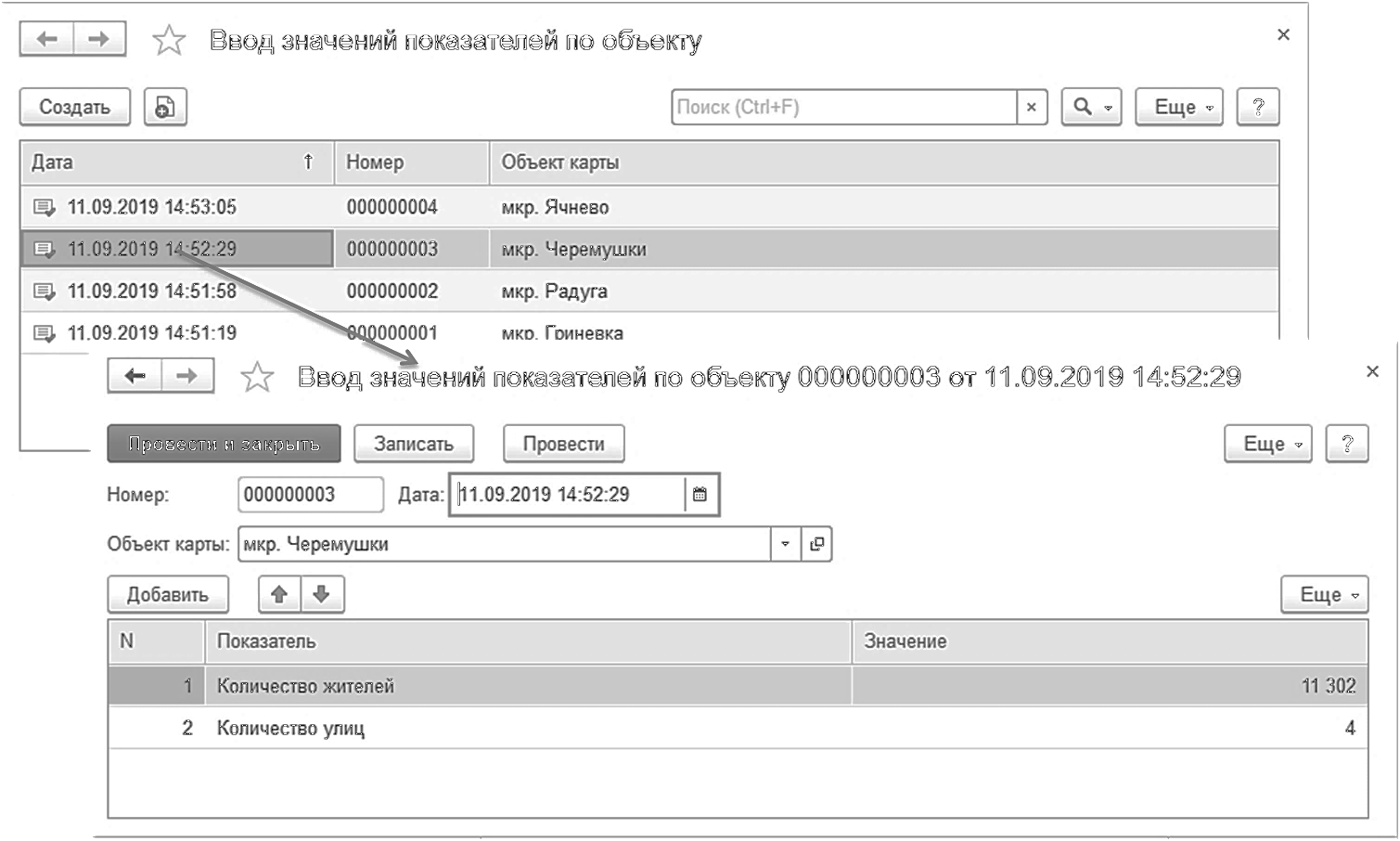Screen dimensions: 1400x841
Task: Click the Объект карты column header
Action: point(883,162)
